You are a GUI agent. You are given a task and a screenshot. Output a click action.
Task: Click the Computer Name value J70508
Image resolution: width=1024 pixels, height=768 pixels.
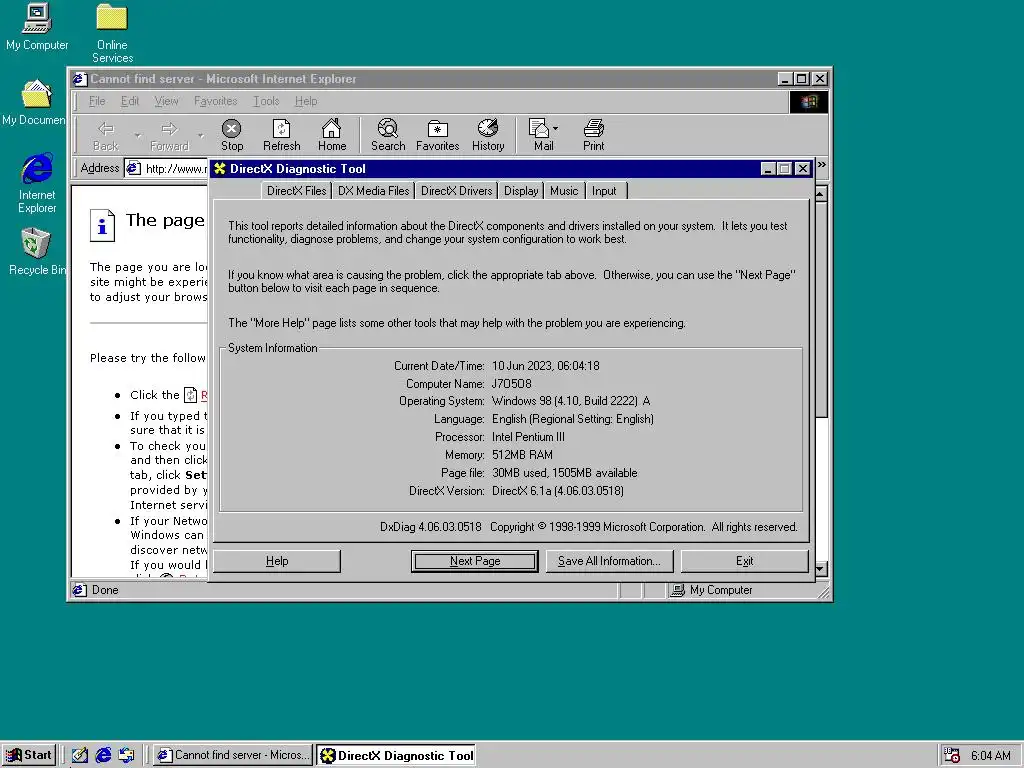511,384
